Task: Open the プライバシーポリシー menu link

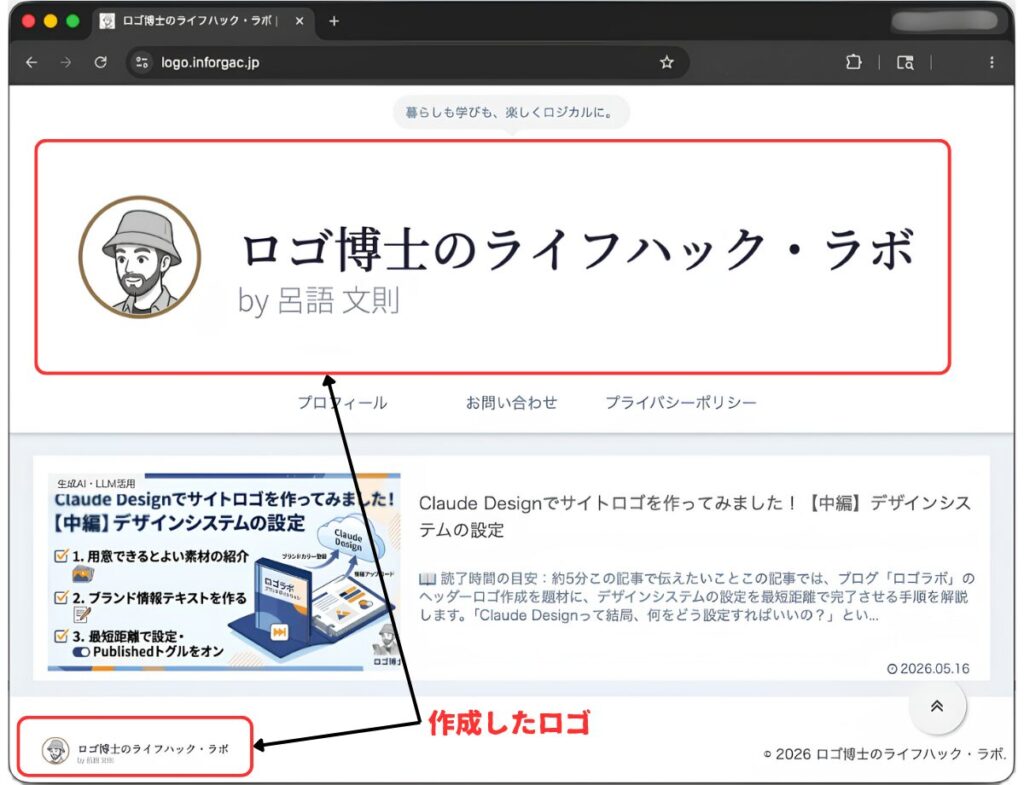Action: click(x=680, y=402)
